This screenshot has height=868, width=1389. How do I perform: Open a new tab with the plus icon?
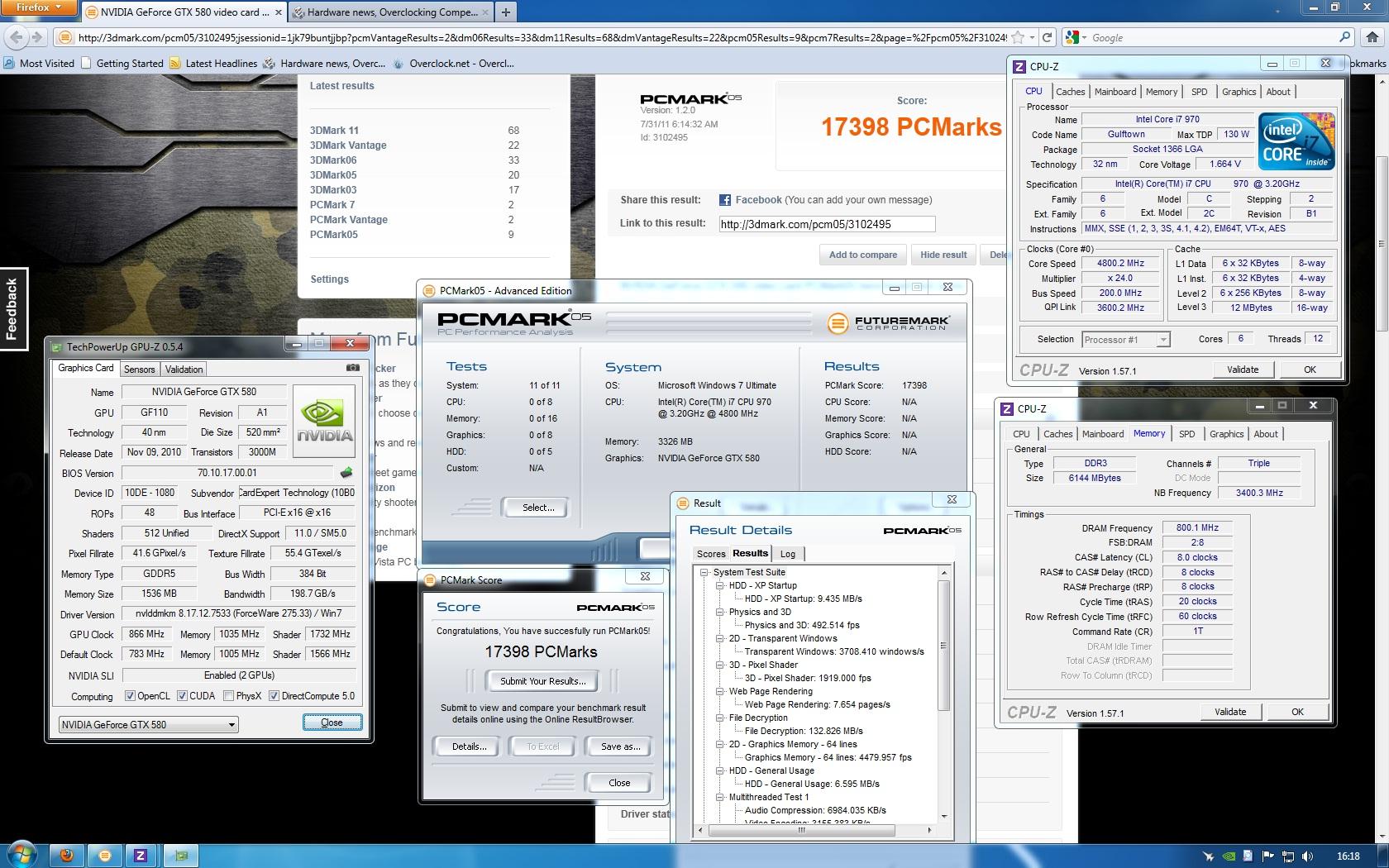[x=505, y=12]
